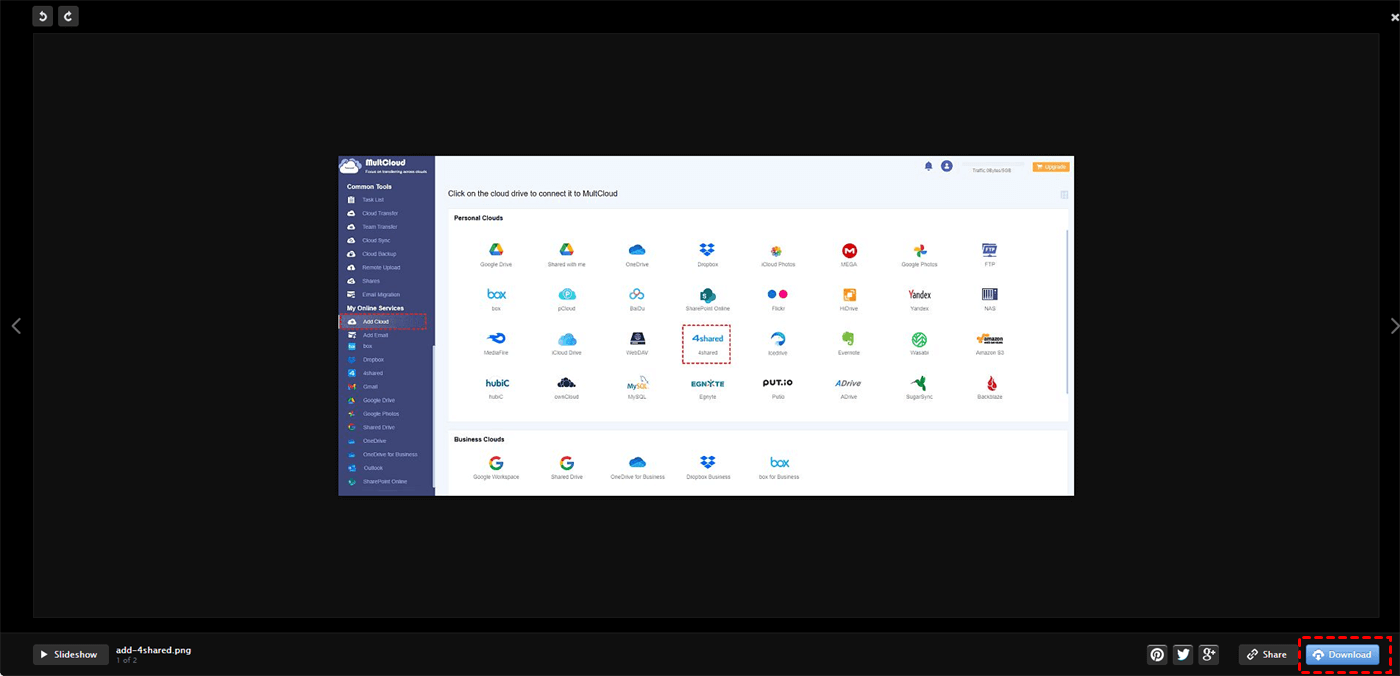The image size is (1400, 676).
Task: Click the box logo in Personal Clouds
Action: (x=496, y=294)
